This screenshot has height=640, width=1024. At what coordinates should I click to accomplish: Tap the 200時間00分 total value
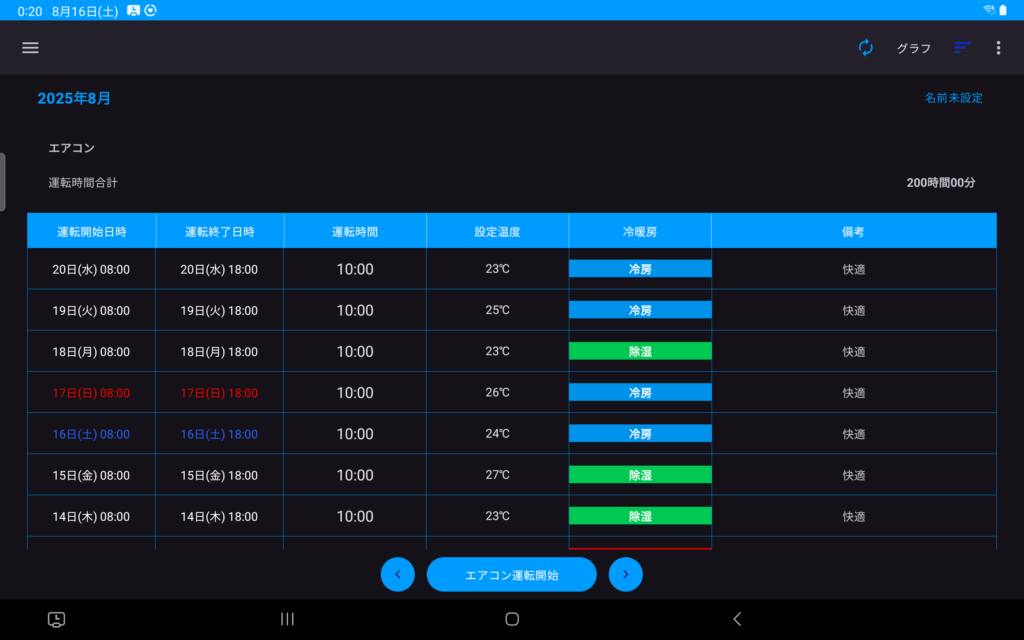pyautogui.click(x=940, y=183)
